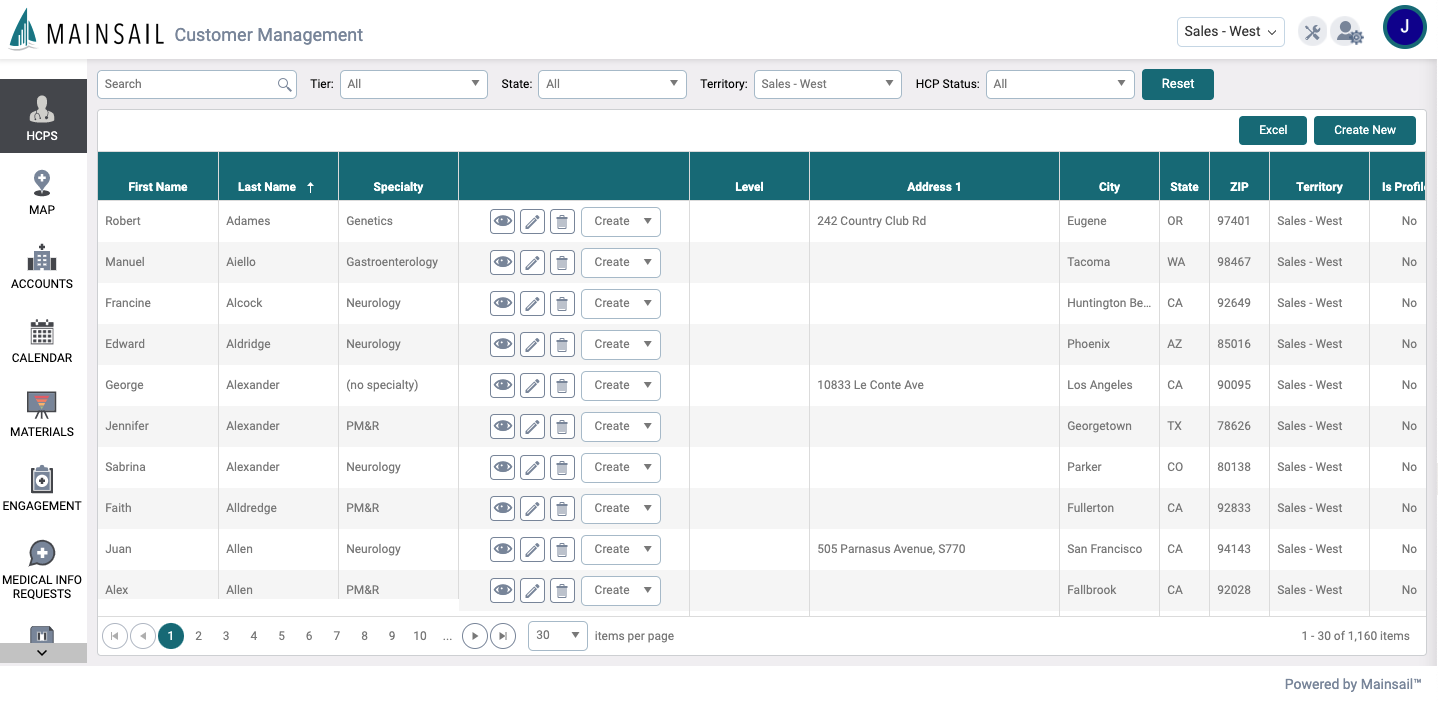Click the Search input field
Image resolution: width=1438 pixels, height=702 pixels.
(187, 84)
